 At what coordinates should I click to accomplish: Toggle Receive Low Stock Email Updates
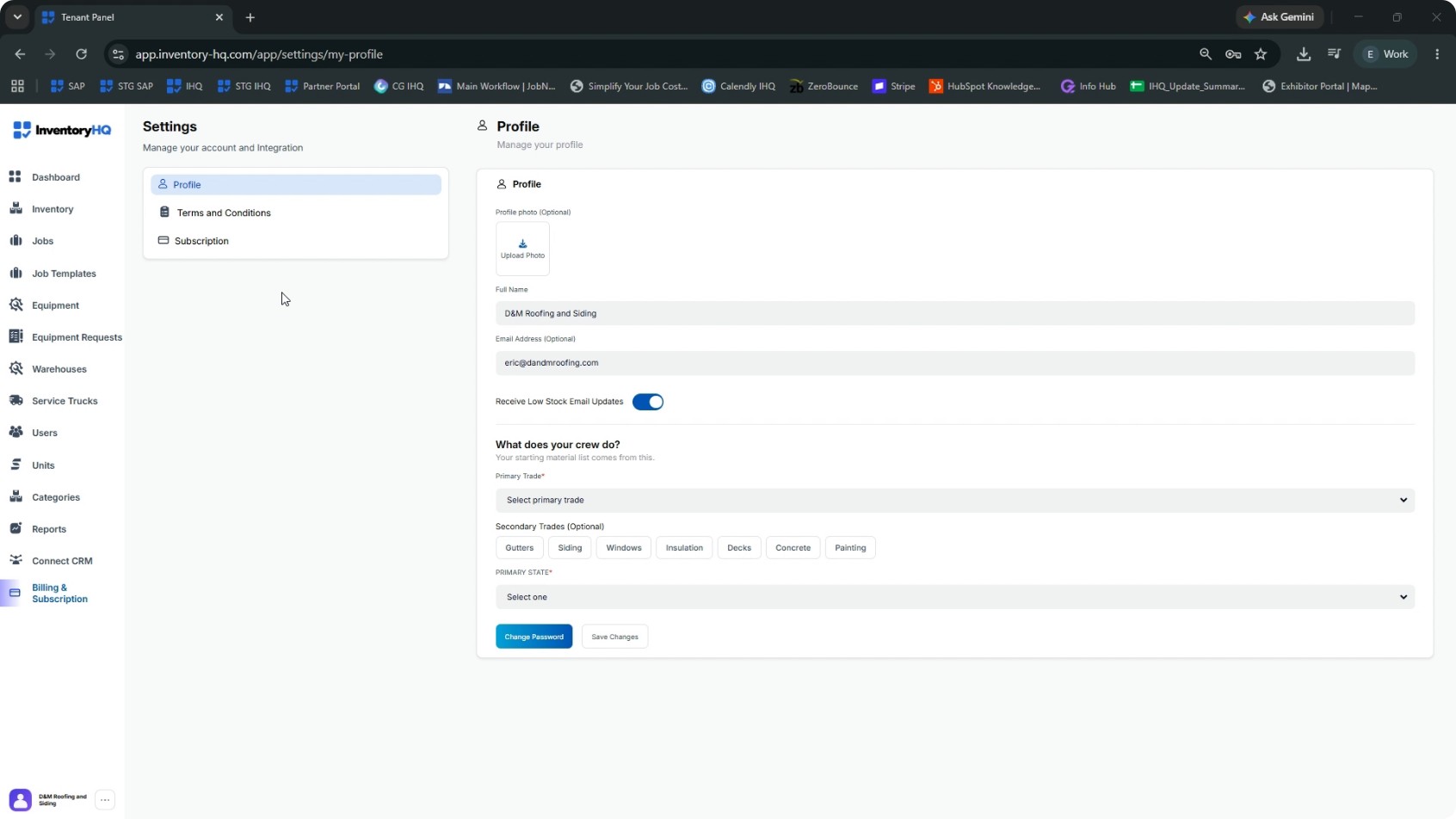pos(648,402)
